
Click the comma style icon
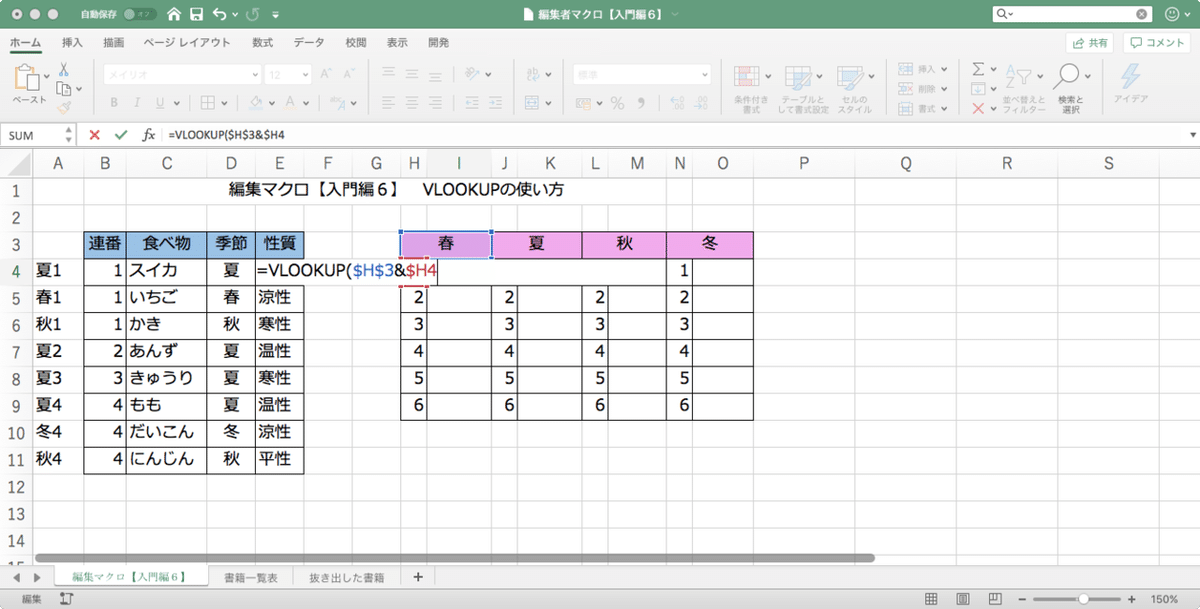pos(639,102)
